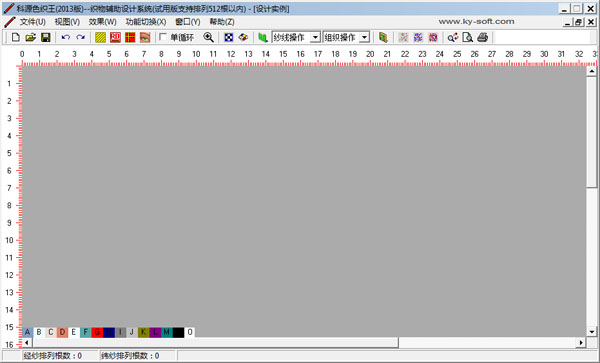The image size is (600, 363).
Task: Redo the last action
Action: click(80, 37)
